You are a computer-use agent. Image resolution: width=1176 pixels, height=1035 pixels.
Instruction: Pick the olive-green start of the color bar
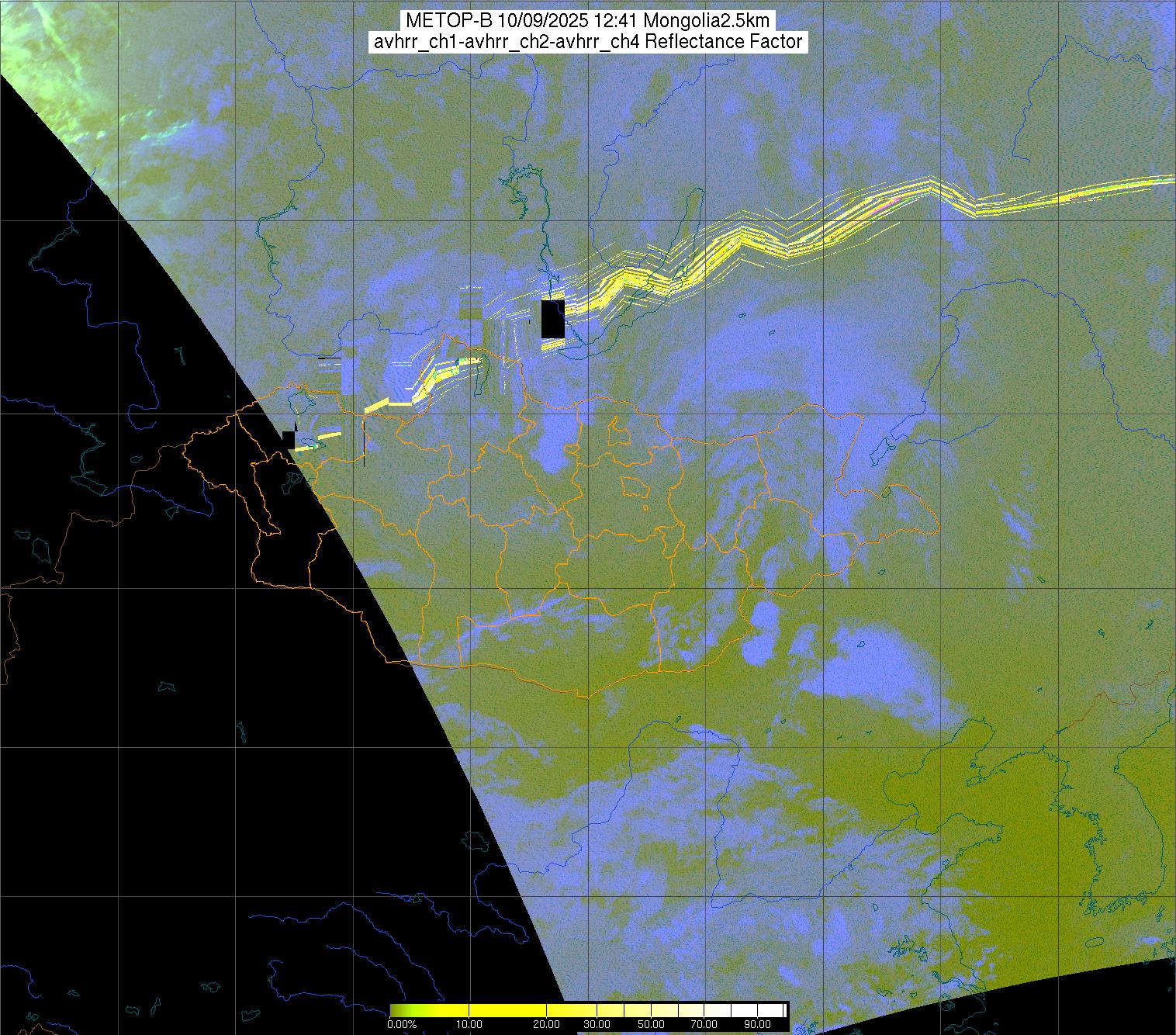click(396, 1010)
